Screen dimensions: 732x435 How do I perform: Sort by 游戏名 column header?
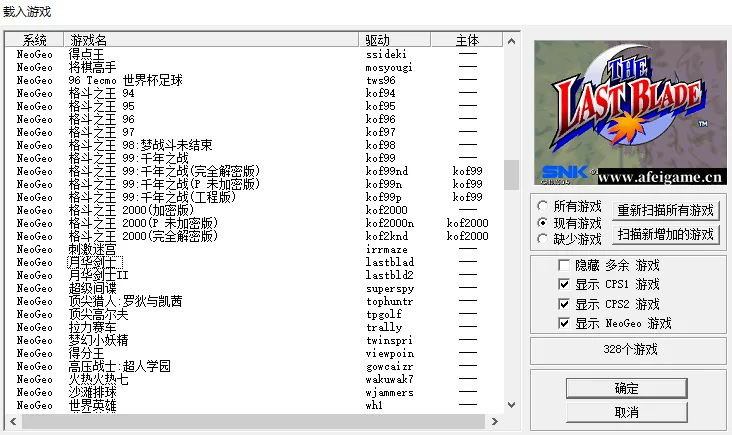pos(88,40)
